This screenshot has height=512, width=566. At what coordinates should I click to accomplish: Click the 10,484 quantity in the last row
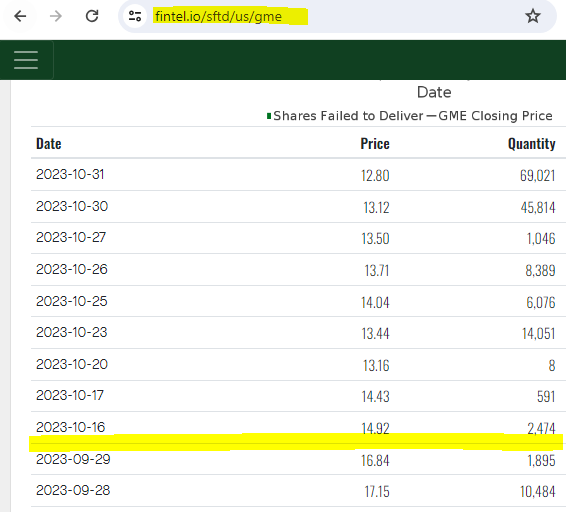(x=537, y=491)
